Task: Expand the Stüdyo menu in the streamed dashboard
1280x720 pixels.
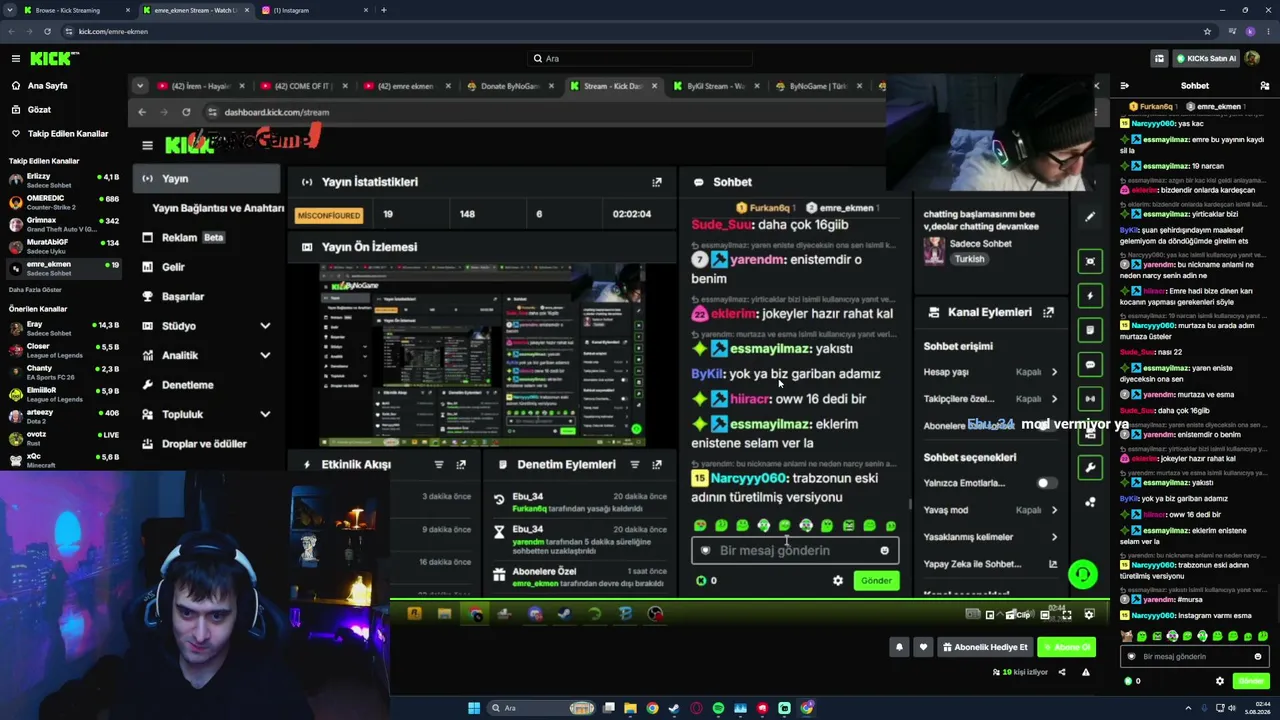Action: point(265,326)
